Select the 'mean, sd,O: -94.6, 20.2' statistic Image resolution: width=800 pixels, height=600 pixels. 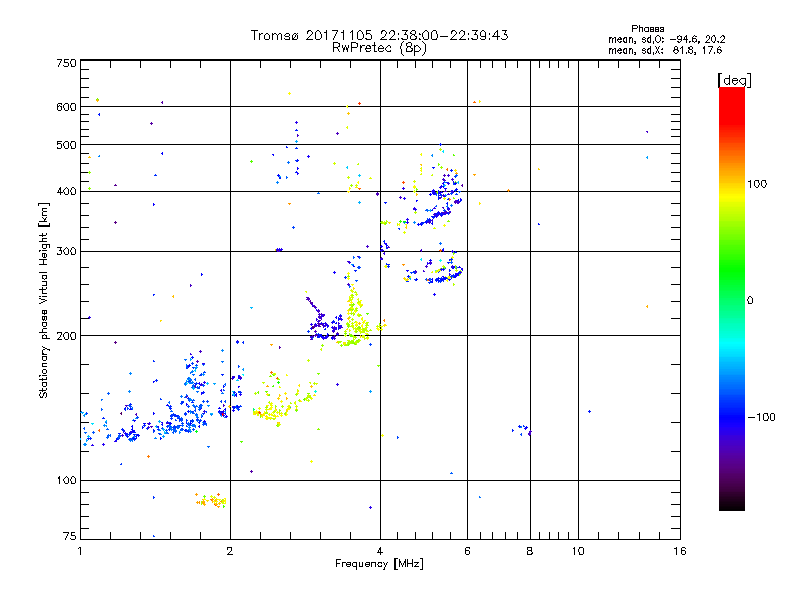click(x=666, y=39)
